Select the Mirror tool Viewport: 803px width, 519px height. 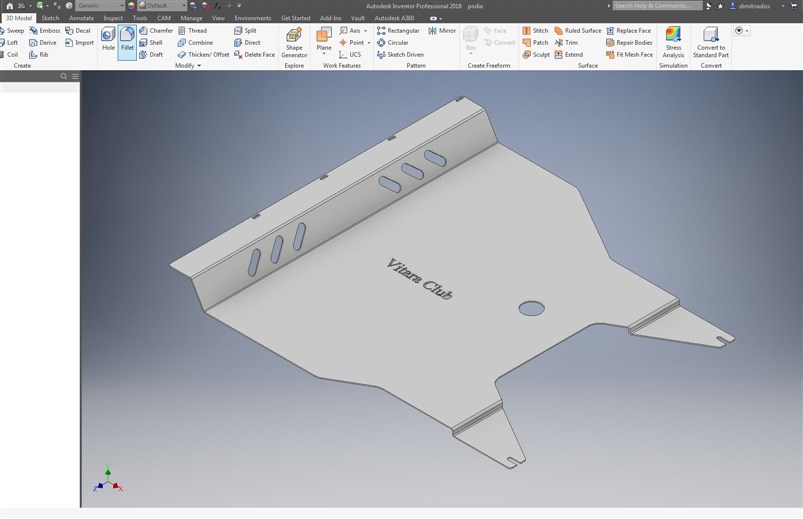pyautogui.click(x=441, y=31)
